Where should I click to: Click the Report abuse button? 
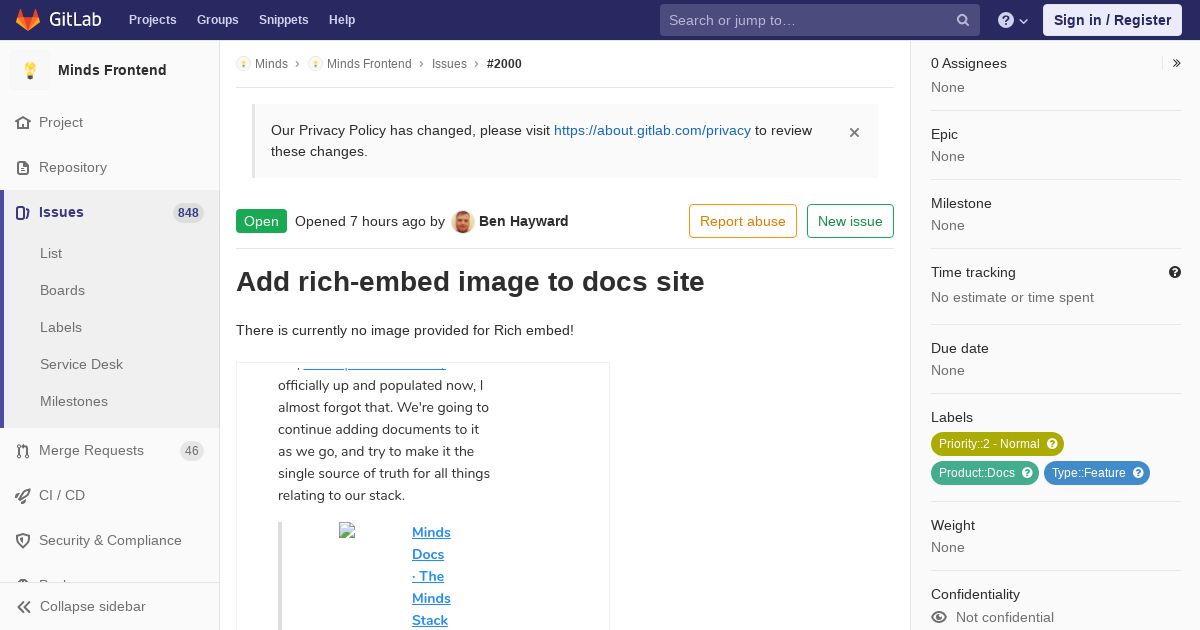[x=743, y=221]
